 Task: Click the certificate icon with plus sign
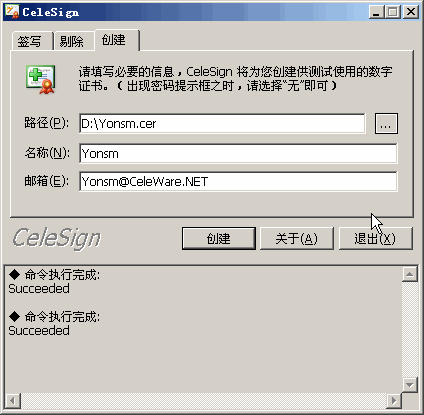tap(41, 79)
